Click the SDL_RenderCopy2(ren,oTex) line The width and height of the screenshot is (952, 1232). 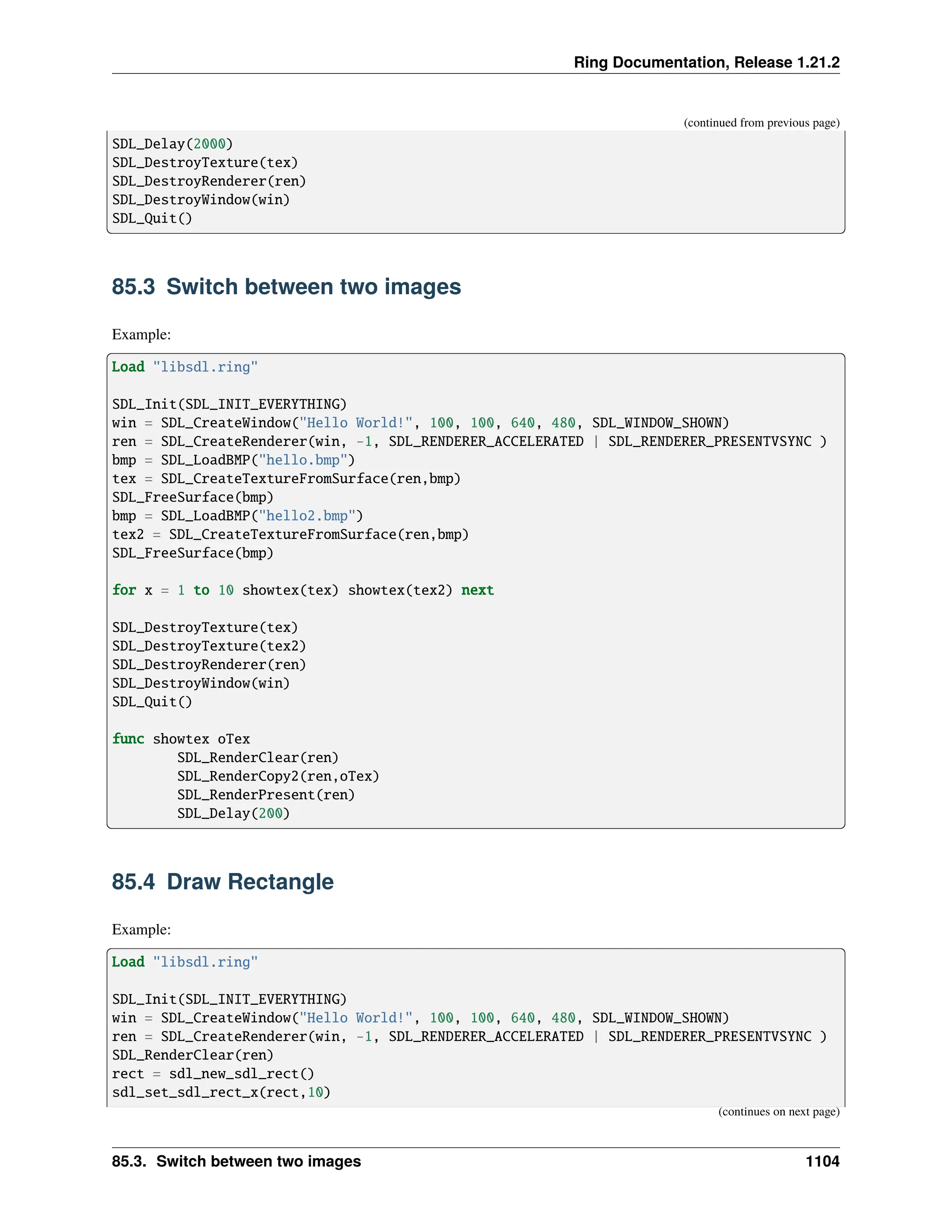pyautogui.click(x=278, y=777)
